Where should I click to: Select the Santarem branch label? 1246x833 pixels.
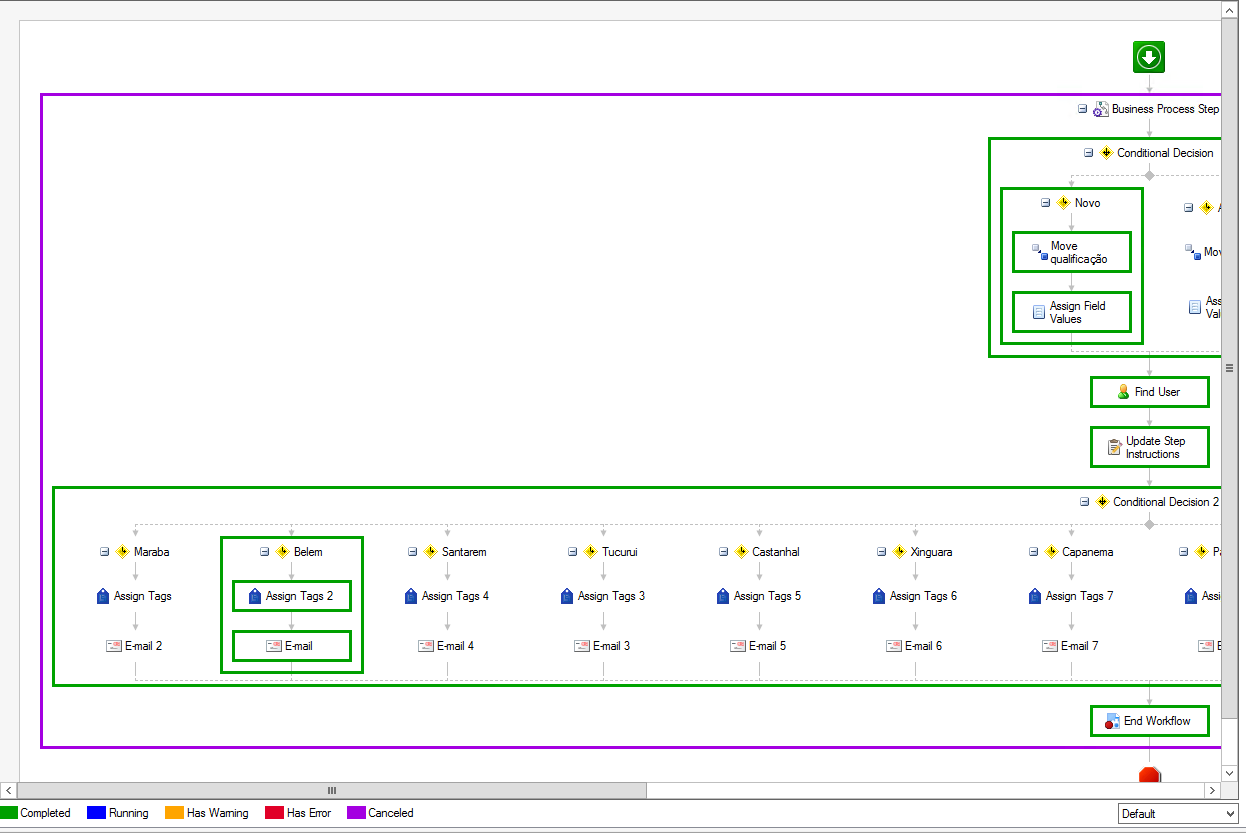pyautogui.click(x=464, y=552)
